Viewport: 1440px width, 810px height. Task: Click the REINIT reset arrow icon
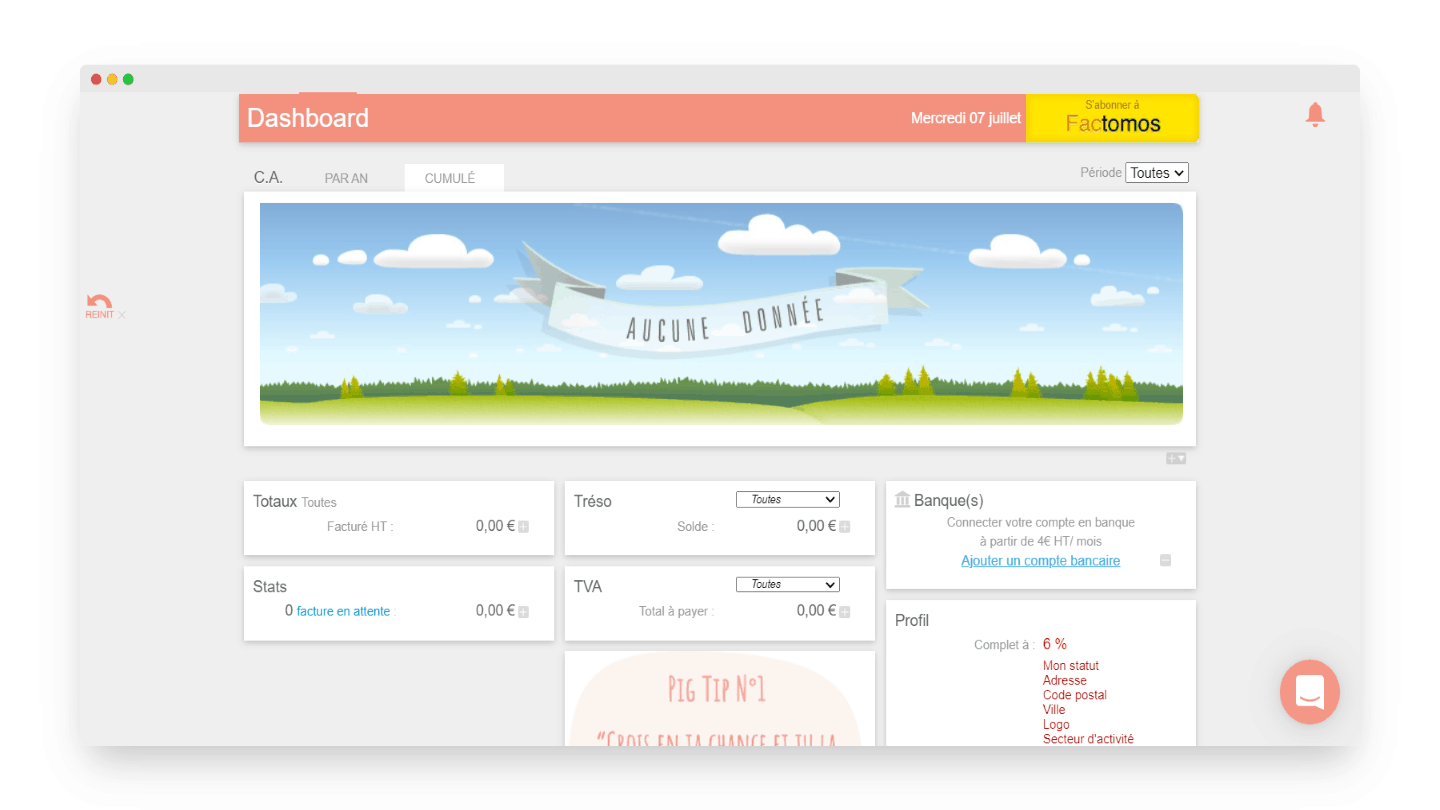tap(99, 301)
